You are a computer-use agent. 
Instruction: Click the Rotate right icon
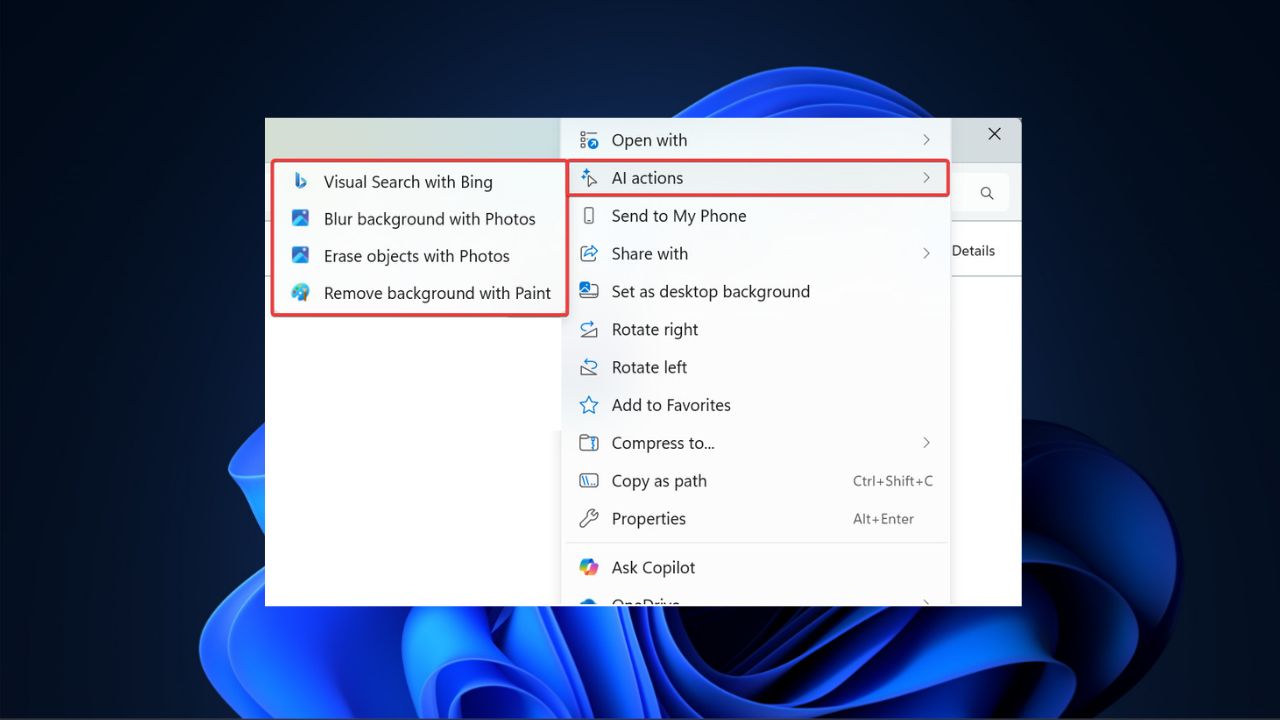coord(589,329)
